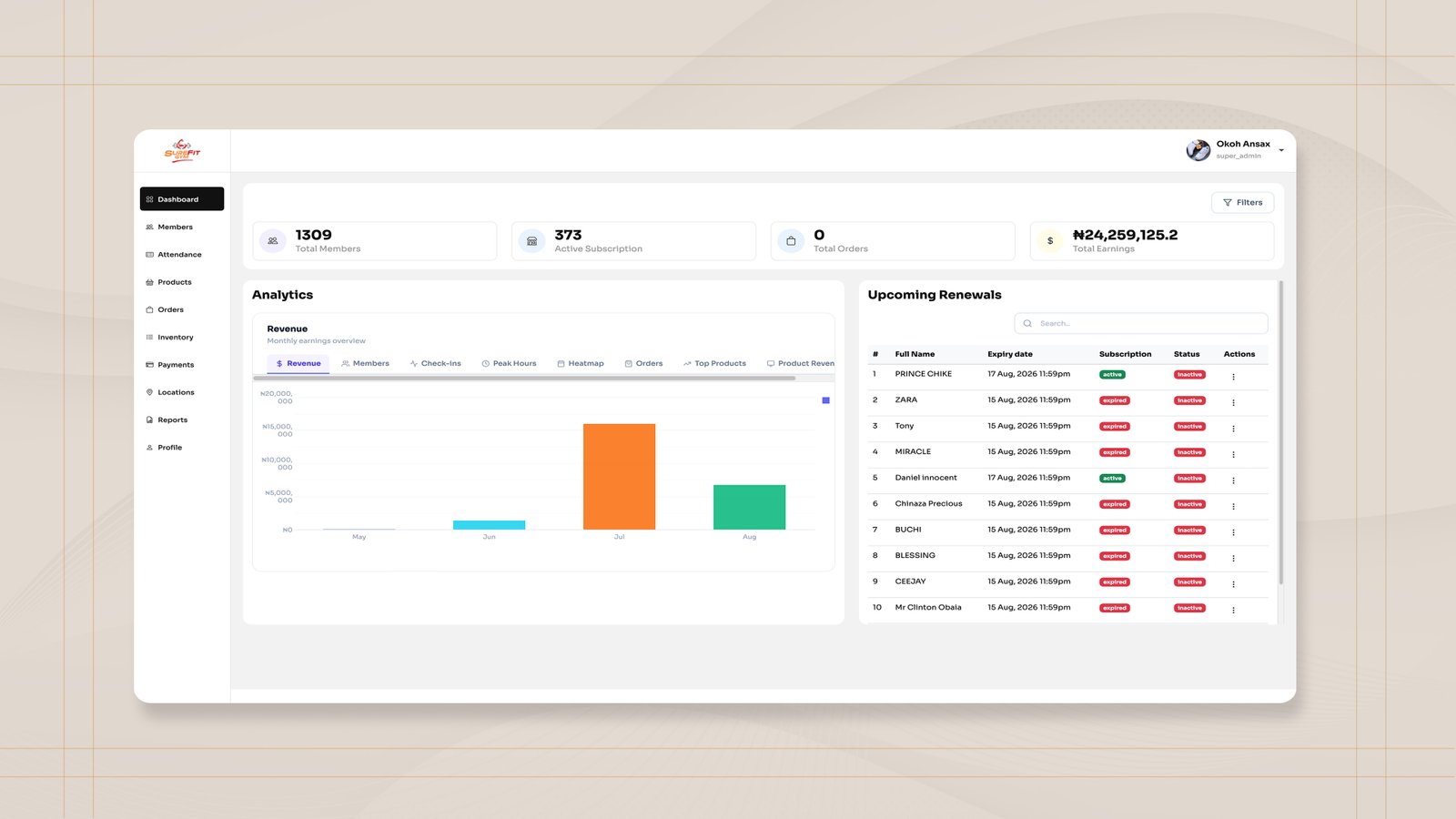
Task: Click the purple chart legend square
Action: click(x=825, y=400)
